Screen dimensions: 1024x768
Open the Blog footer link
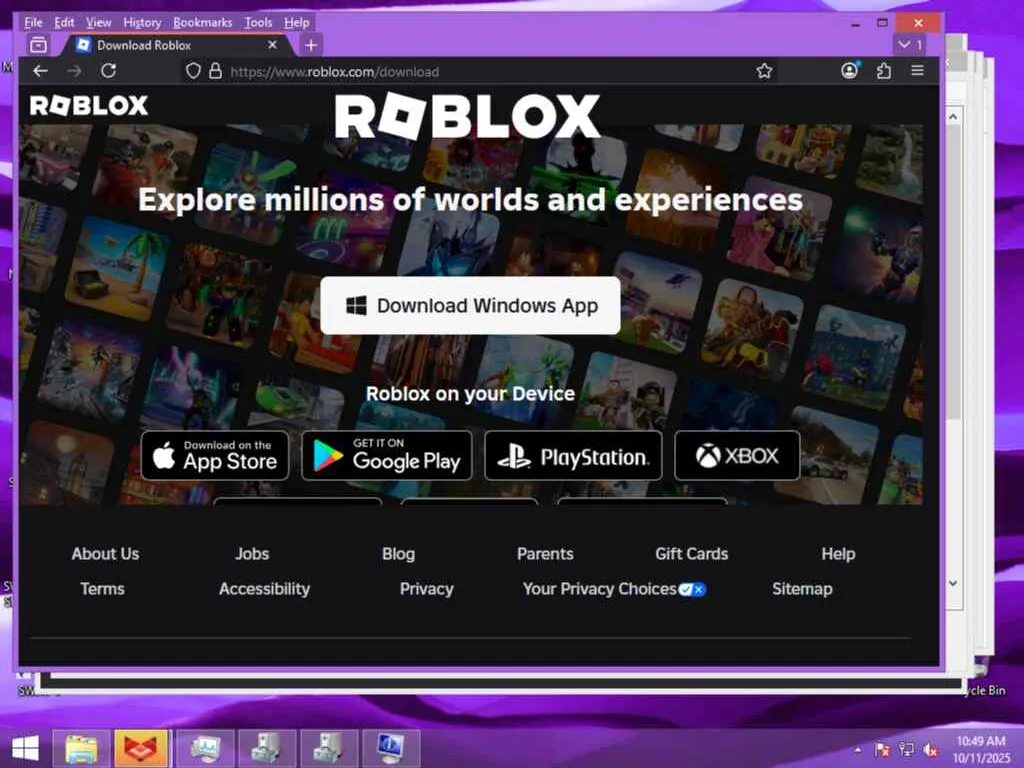click(398, 554)
